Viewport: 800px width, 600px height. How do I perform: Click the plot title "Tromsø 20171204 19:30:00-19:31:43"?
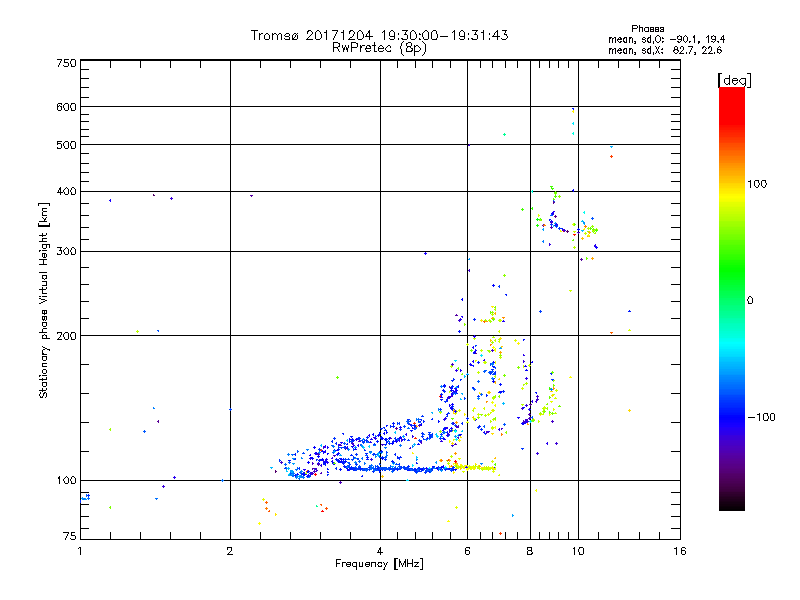[x=379, y=35]
